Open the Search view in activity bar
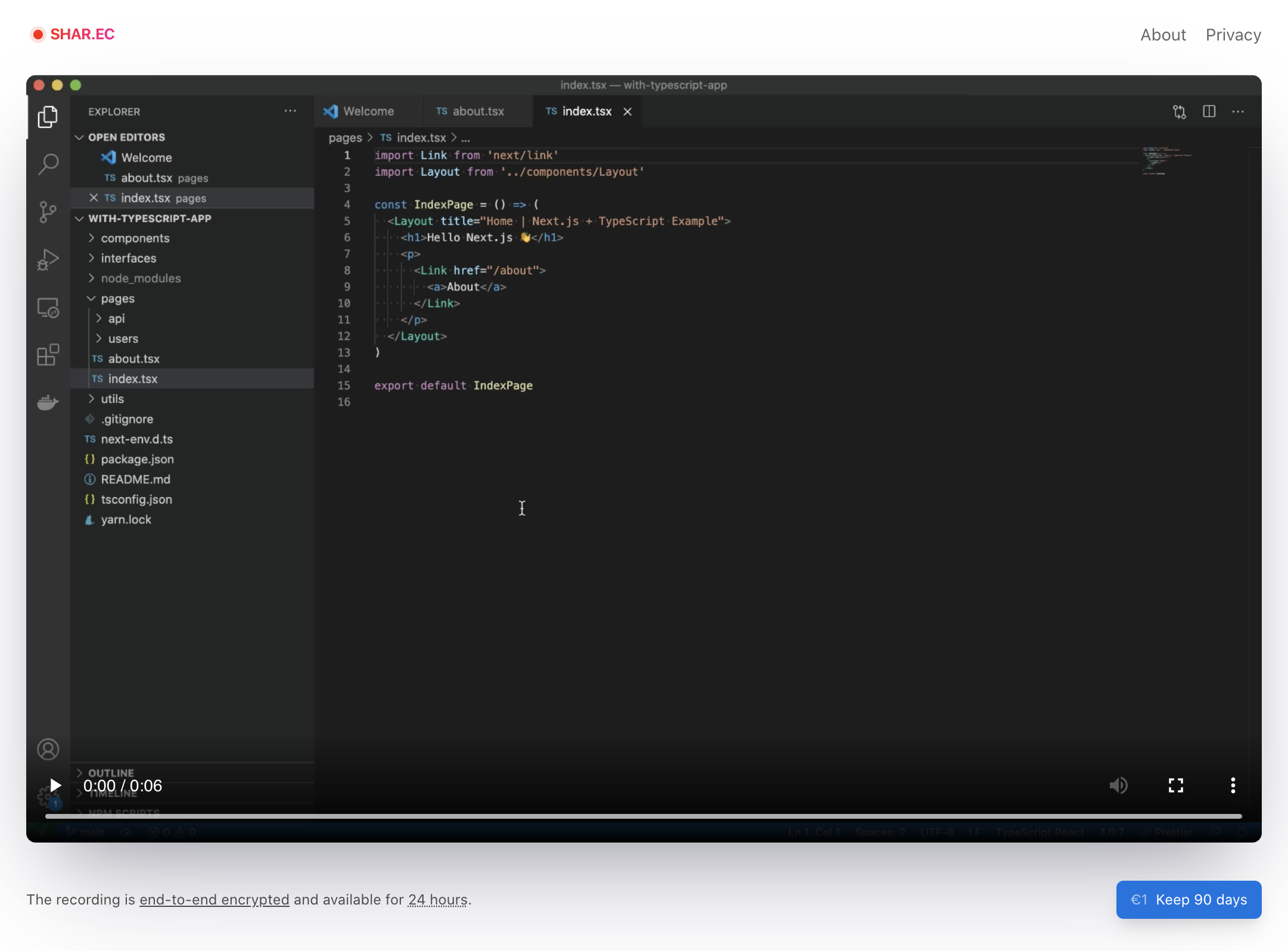This screenshot has height=951, width=1288. point(48,164)
